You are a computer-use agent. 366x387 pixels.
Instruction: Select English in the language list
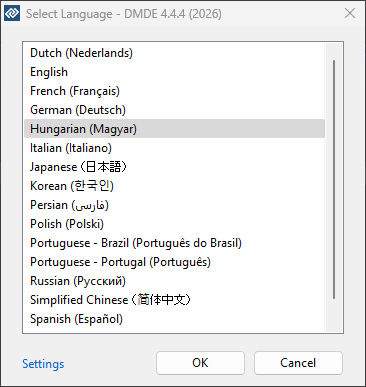point(174,72)
